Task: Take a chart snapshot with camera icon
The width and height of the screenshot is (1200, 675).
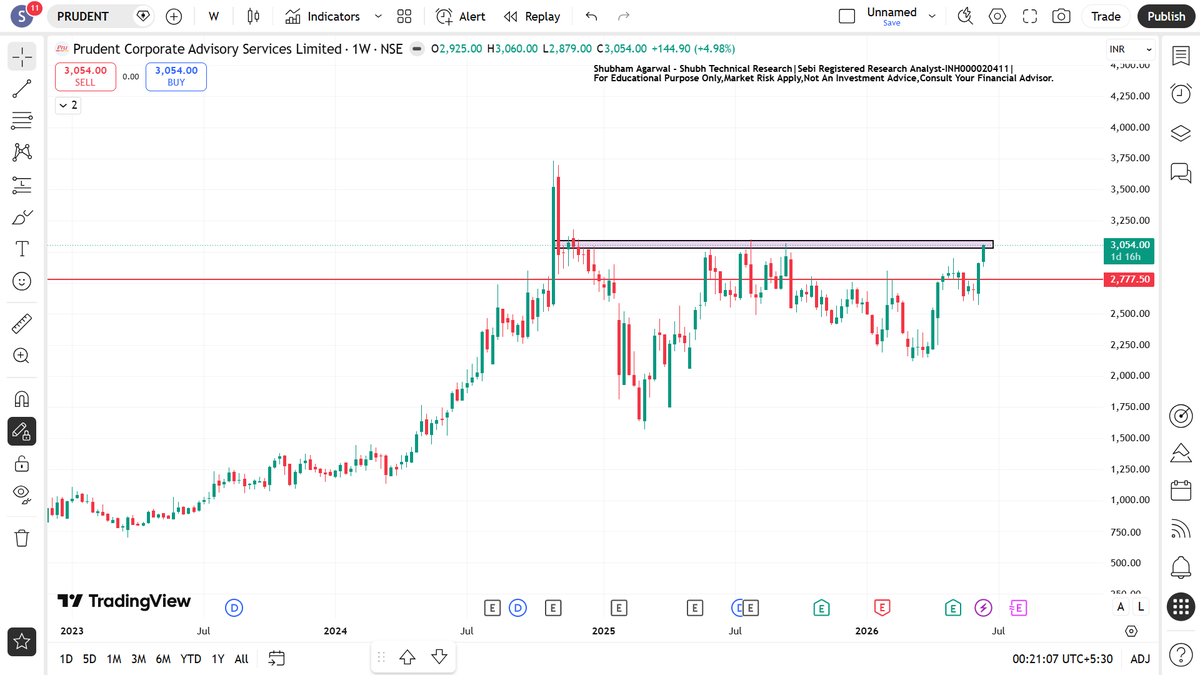Action: [x=1061, y=16]
